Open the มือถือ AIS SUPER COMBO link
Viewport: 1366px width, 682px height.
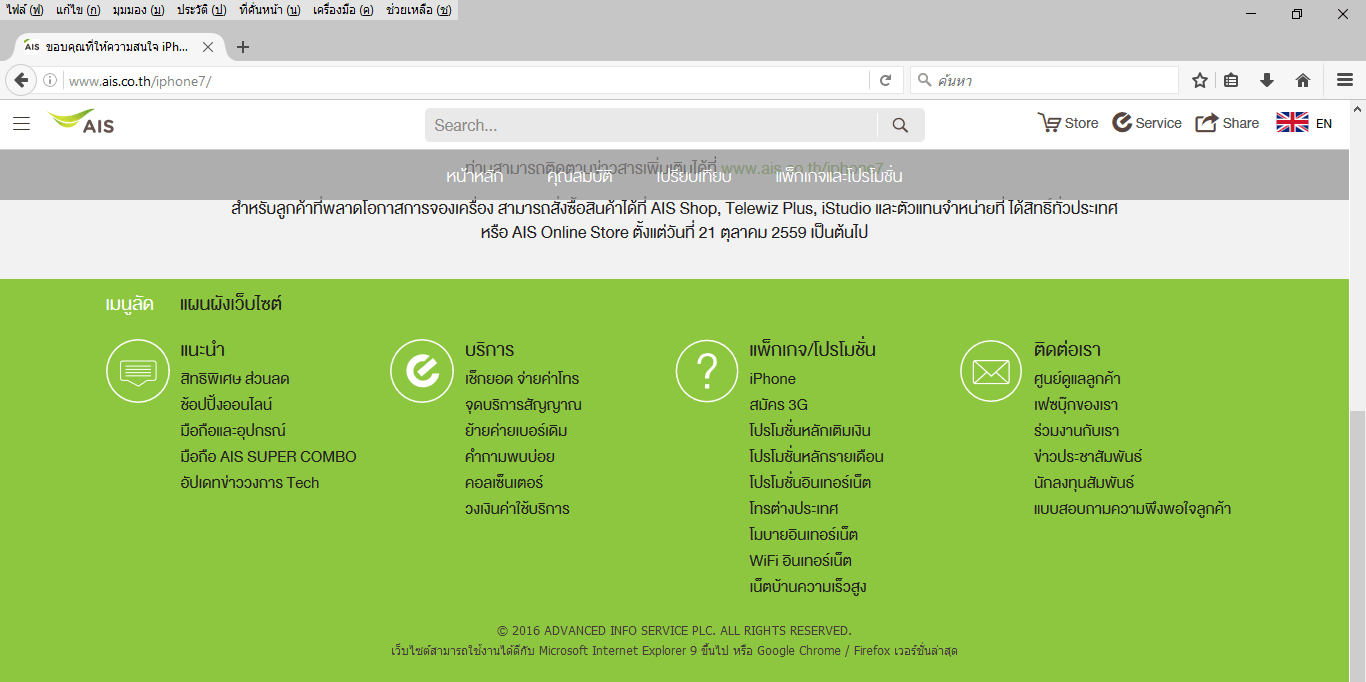268,457
